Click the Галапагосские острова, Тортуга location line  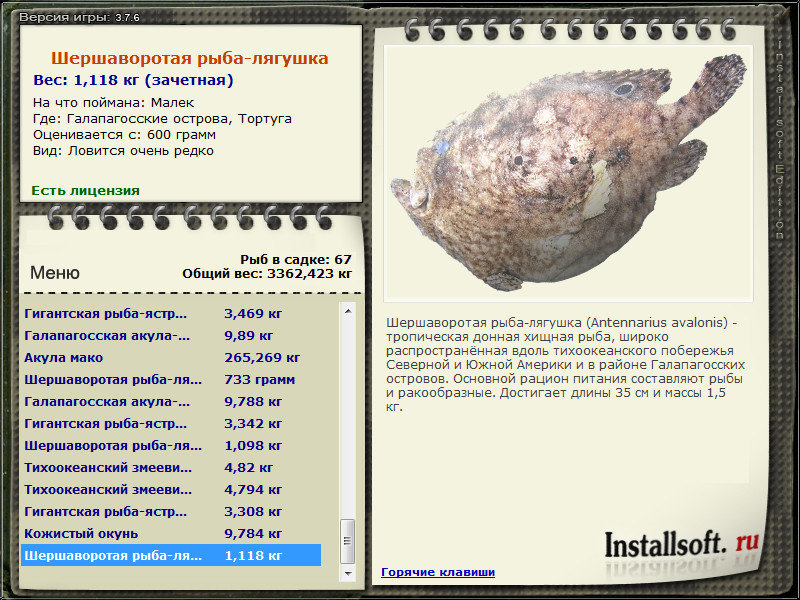coord(162,119)
